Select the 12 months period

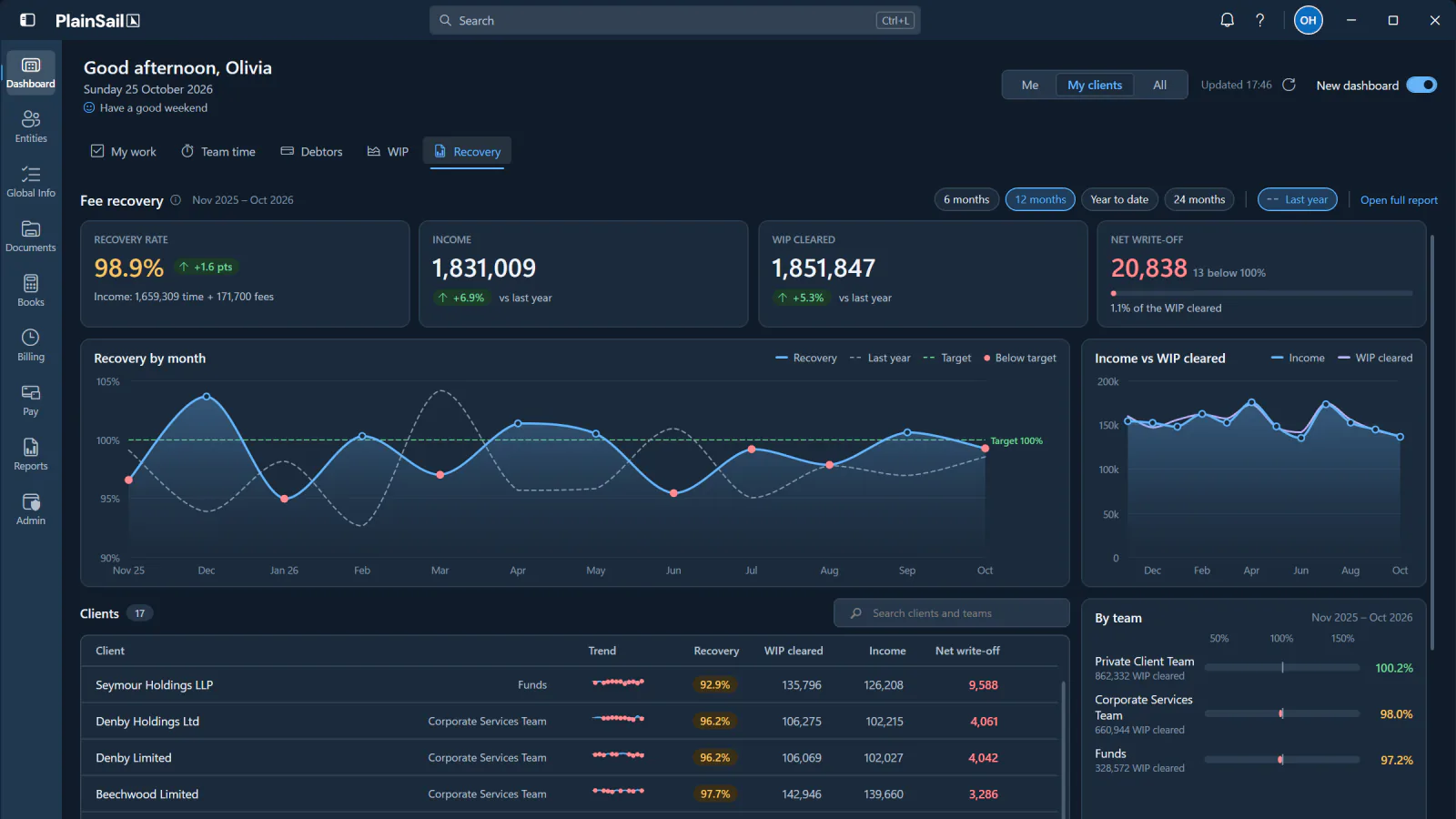[x=1040, y=199]
